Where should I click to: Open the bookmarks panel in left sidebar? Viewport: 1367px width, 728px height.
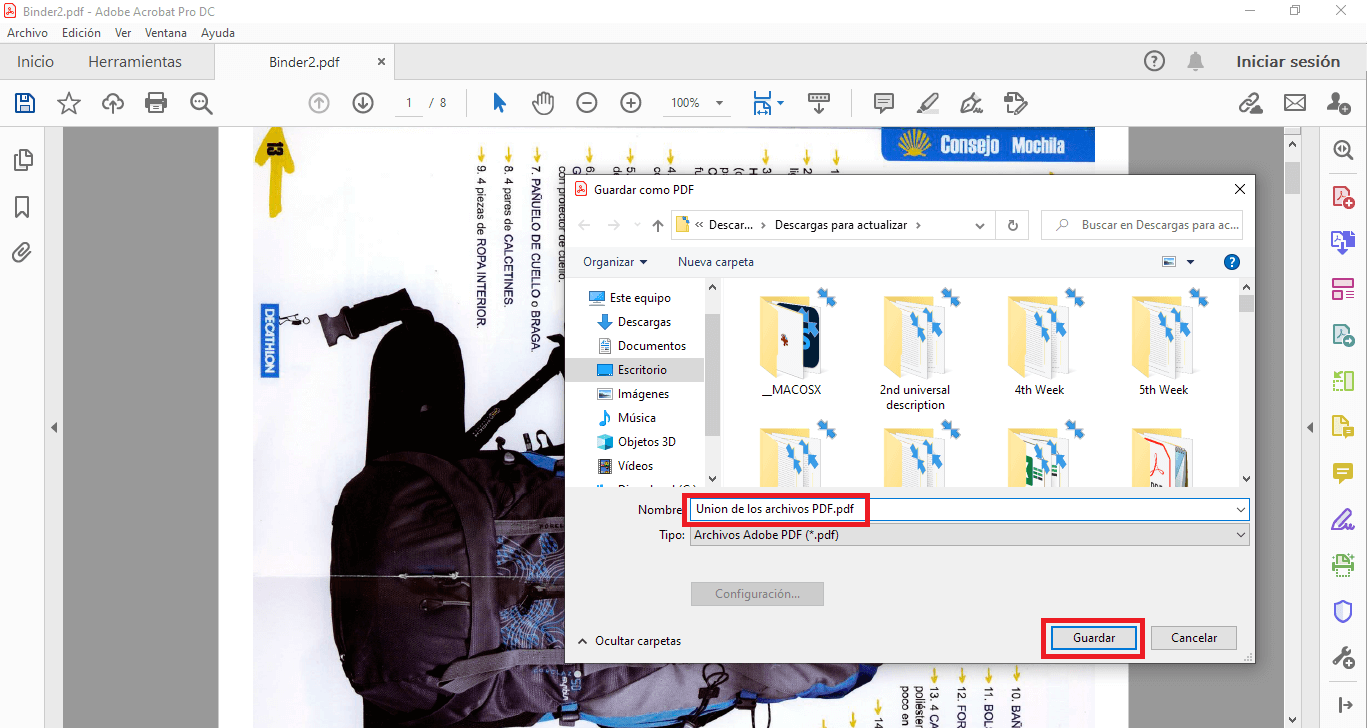tap(22, 207)
